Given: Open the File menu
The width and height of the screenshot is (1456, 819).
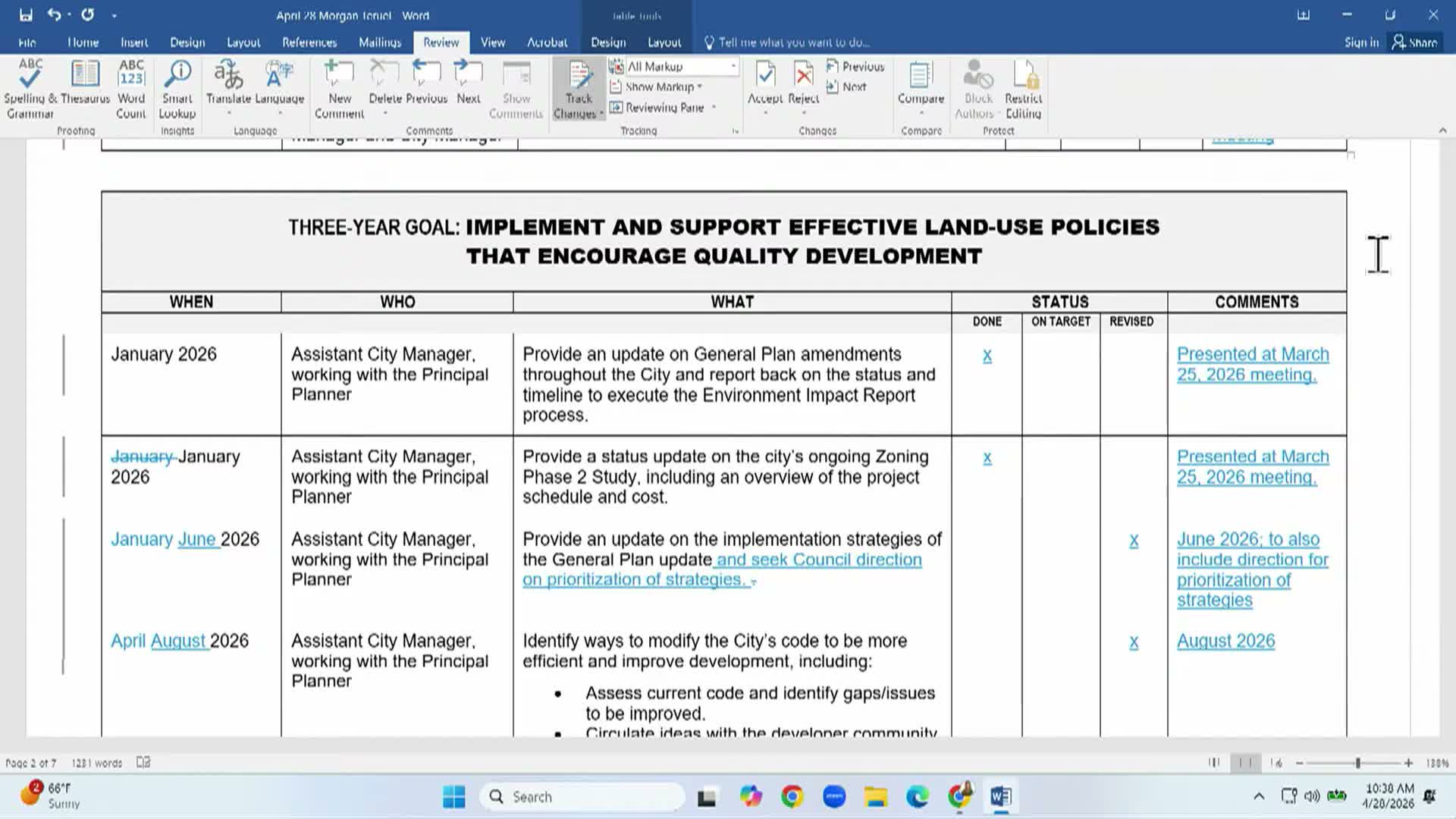Looking at the screenshot, I should [27, 42].
